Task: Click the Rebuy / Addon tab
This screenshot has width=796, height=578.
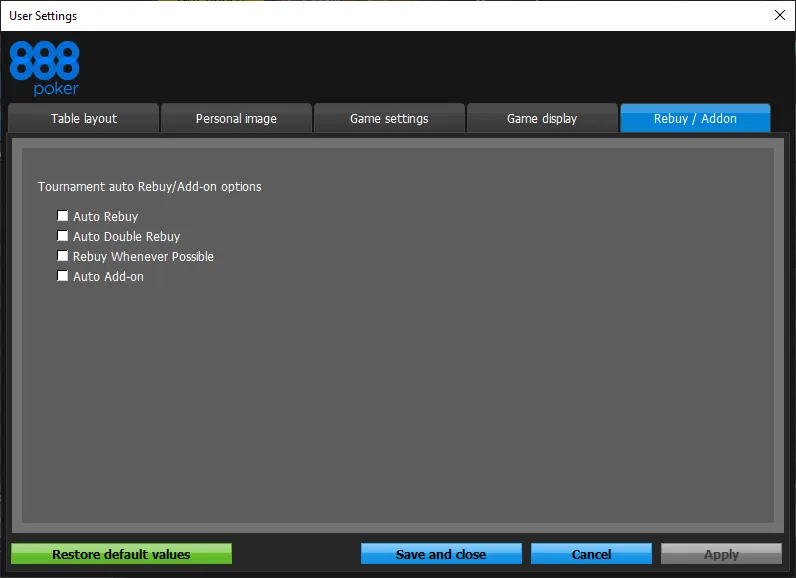Action: tap(695, 118)
